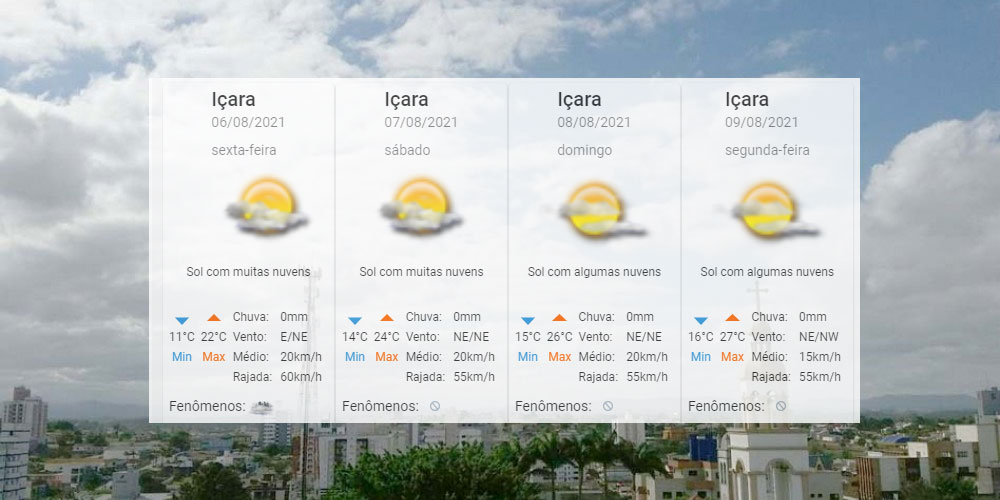Viewport: 1000px width, 500px height.
Task: Click the sun-and-clouds icon for sexta-feira
Action: pyautogui.click(x=267, y=205)
